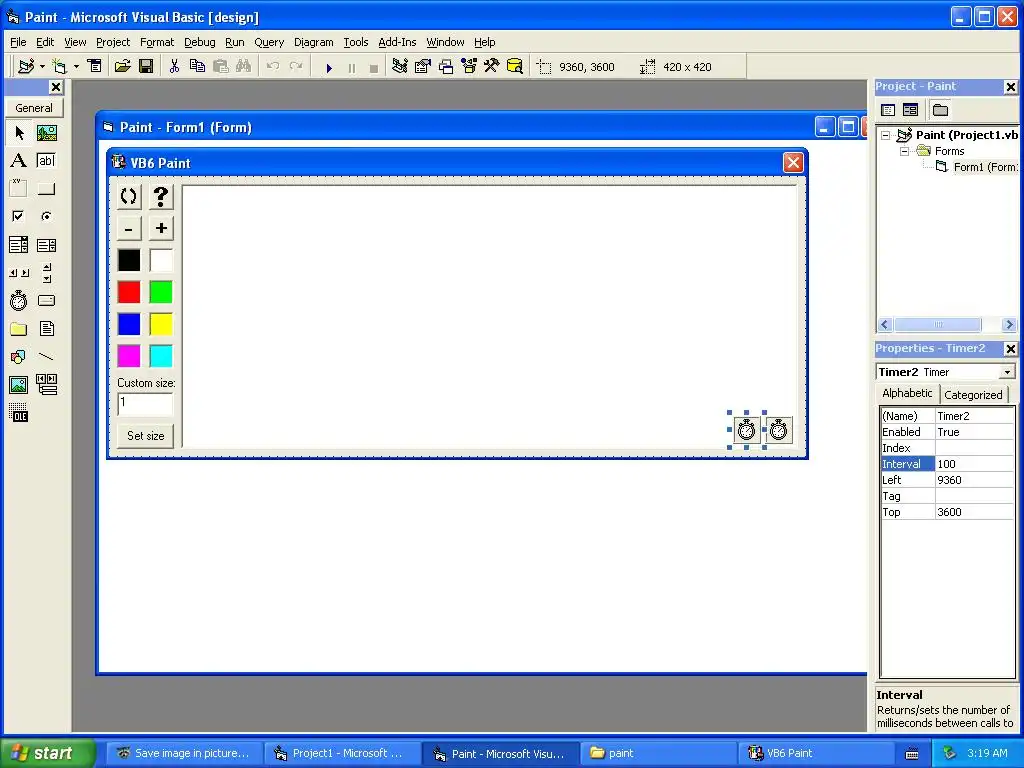
Task: Select the Interval property value 100
Action: tap(974, 464)
